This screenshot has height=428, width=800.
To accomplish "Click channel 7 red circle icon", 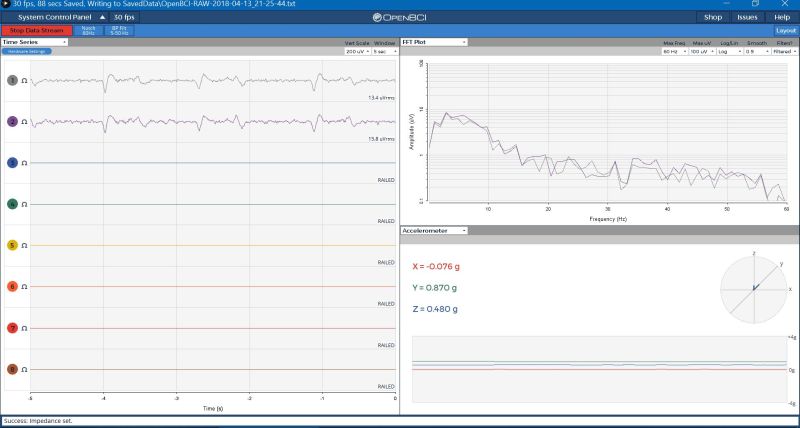I will (x=12, y=329).
